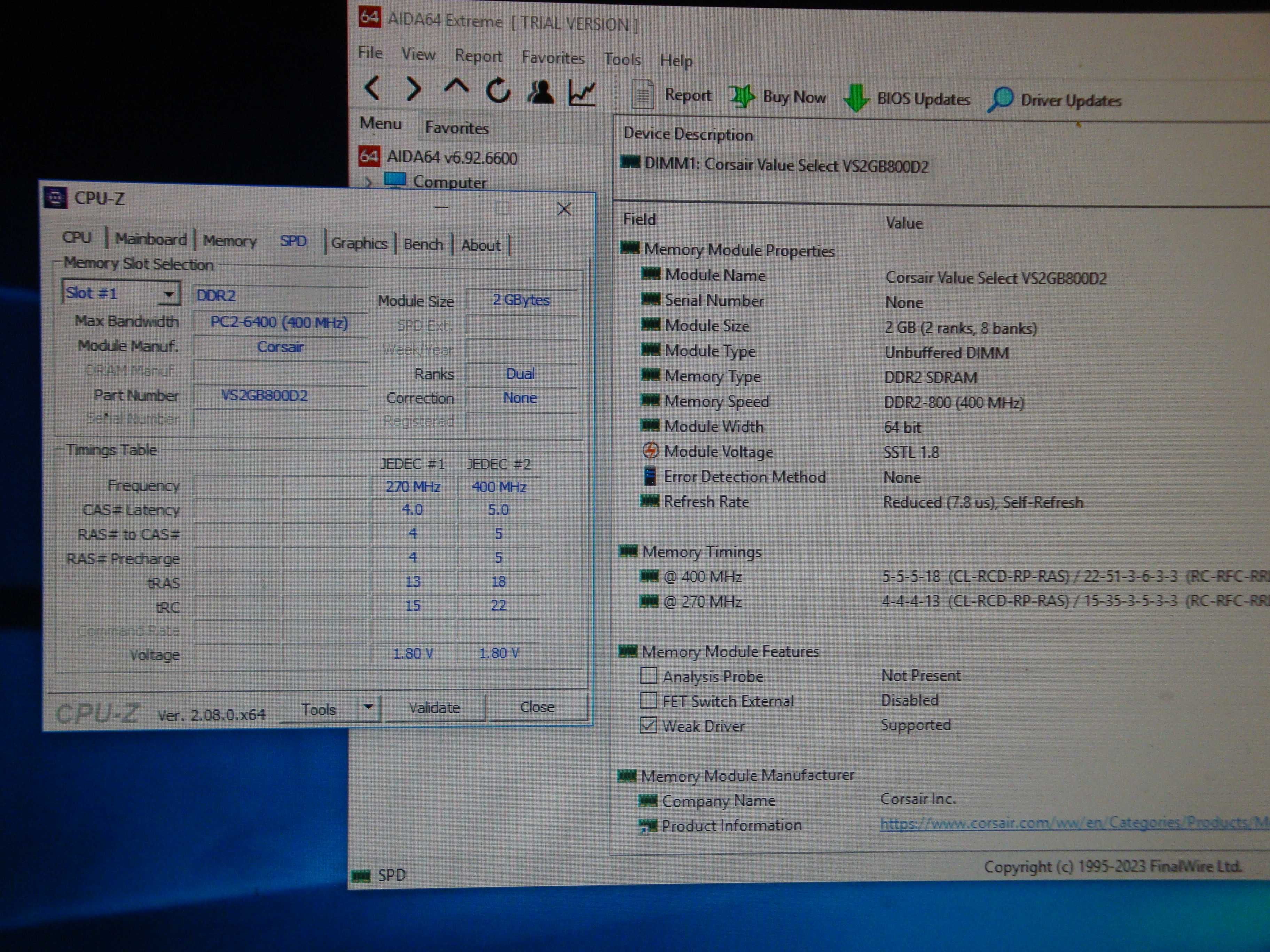Viewport: 1270px width, 952px height.
Task: Click BIOS Updates in AIDA64 toolbar
Action: click(907, 98)
